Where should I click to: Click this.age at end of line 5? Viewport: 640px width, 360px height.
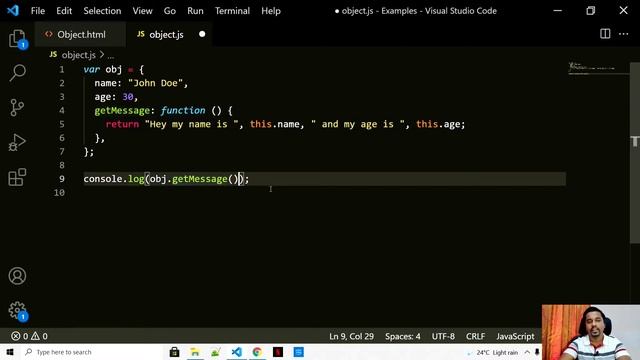pyautogui.click(x=438, y=124)
